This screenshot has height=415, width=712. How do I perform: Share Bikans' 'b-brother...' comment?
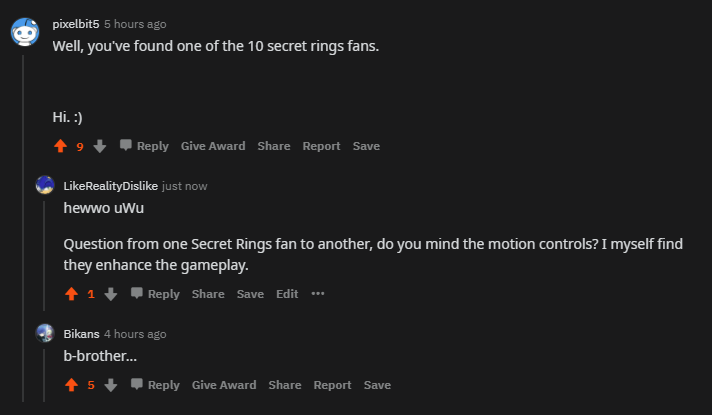coord(284,385)
